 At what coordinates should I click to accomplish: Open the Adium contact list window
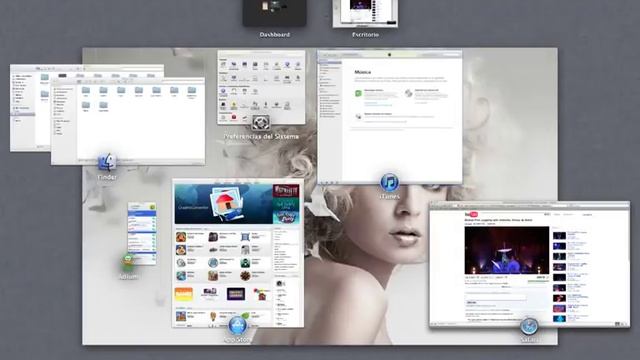pos(142,233)
